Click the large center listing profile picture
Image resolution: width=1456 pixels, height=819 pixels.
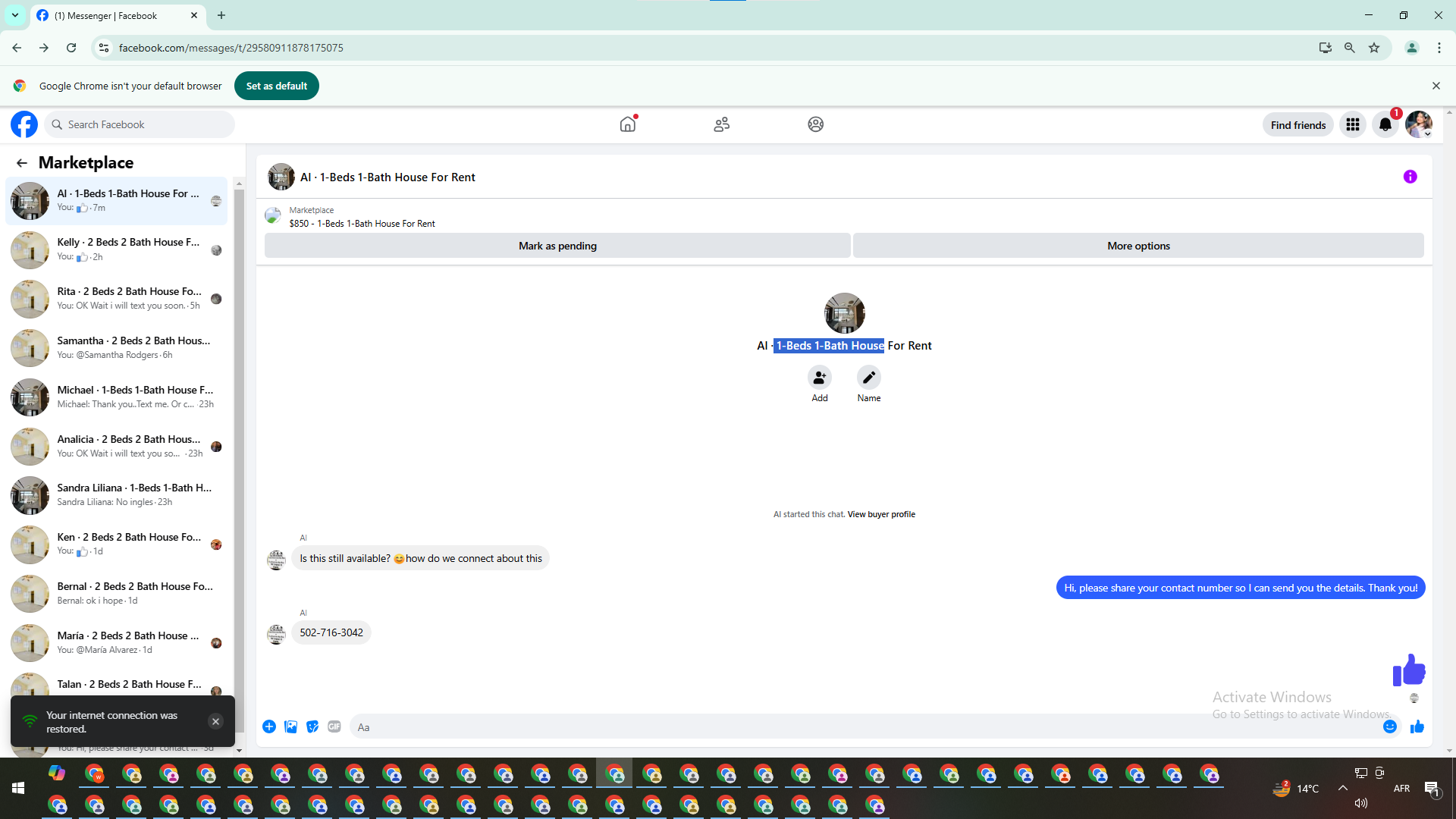pyautogui.click(x=844, y=312)
